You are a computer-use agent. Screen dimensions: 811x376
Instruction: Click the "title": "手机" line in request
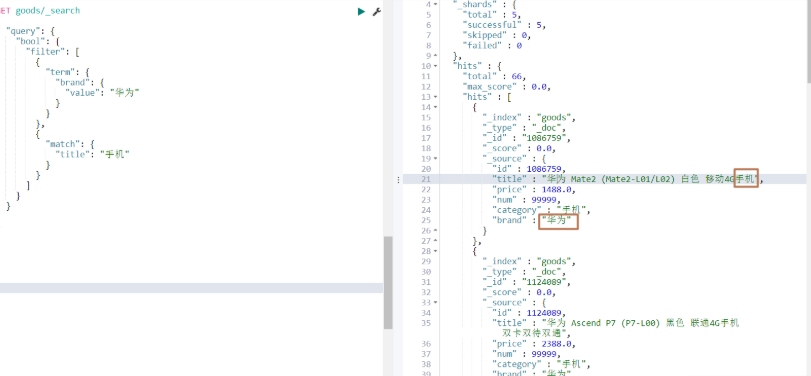(93, 154)
